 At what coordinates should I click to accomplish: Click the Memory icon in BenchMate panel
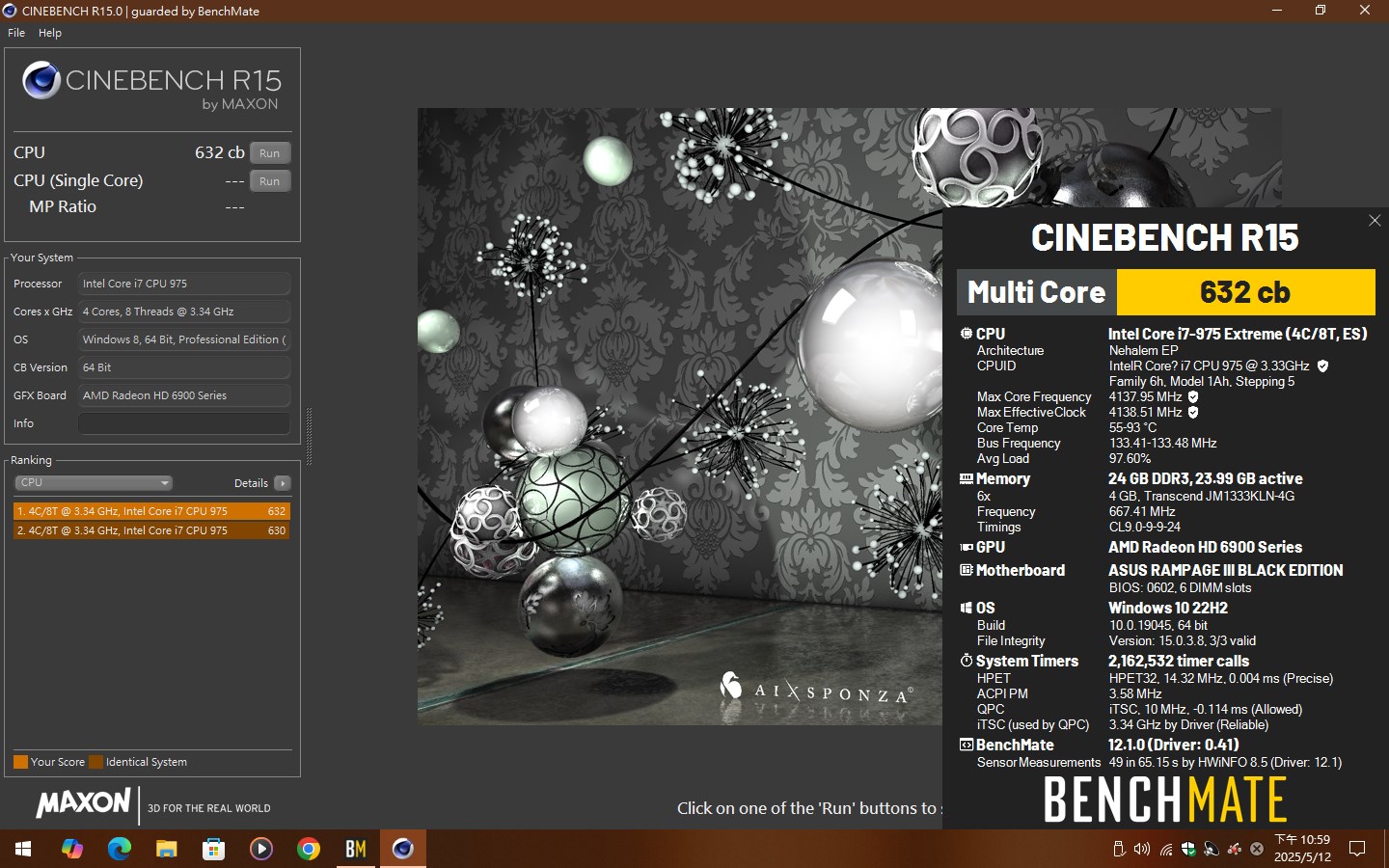[x=967, y=478]
